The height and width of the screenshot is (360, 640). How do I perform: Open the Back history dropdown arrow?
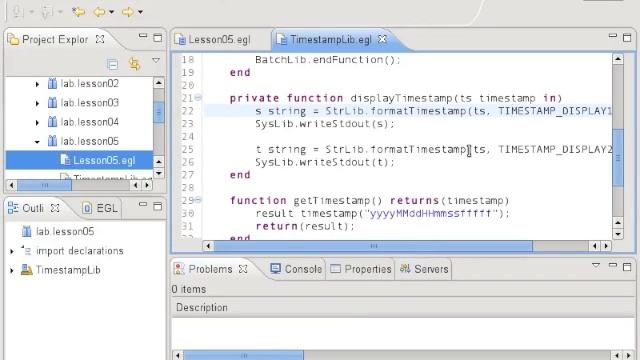pyautogui.click(x=111, y=12)
